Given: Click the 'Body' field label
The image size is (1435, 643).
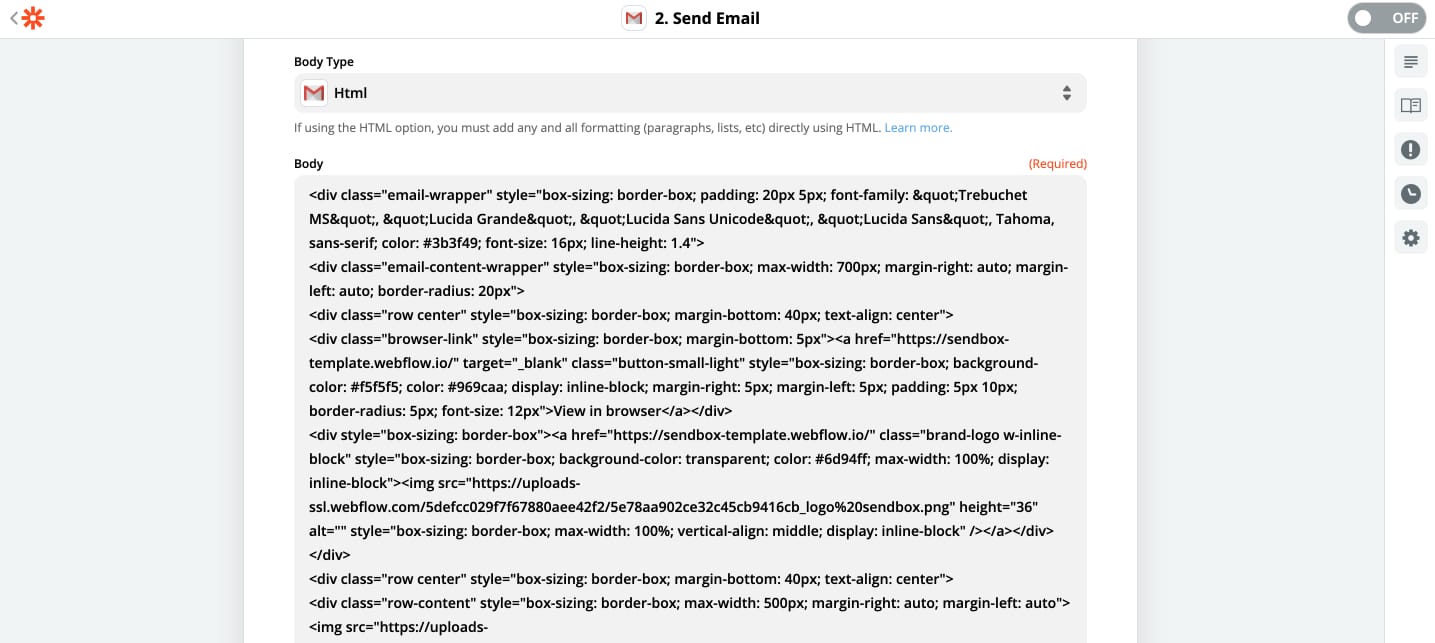Looking at the screenshot, I should coord(309,164).
